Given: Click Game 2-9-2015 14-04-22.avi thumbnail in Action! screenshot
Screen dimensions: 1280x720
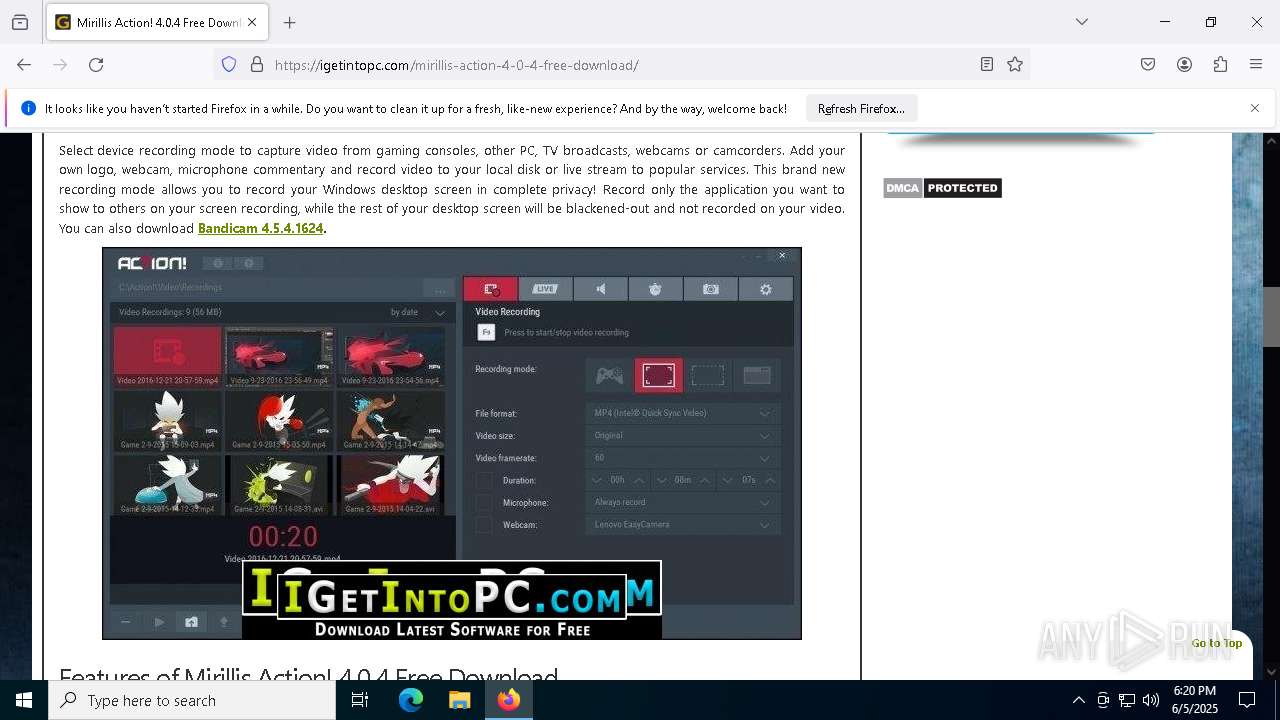Looking at the screenshot, I should point(390,485).
